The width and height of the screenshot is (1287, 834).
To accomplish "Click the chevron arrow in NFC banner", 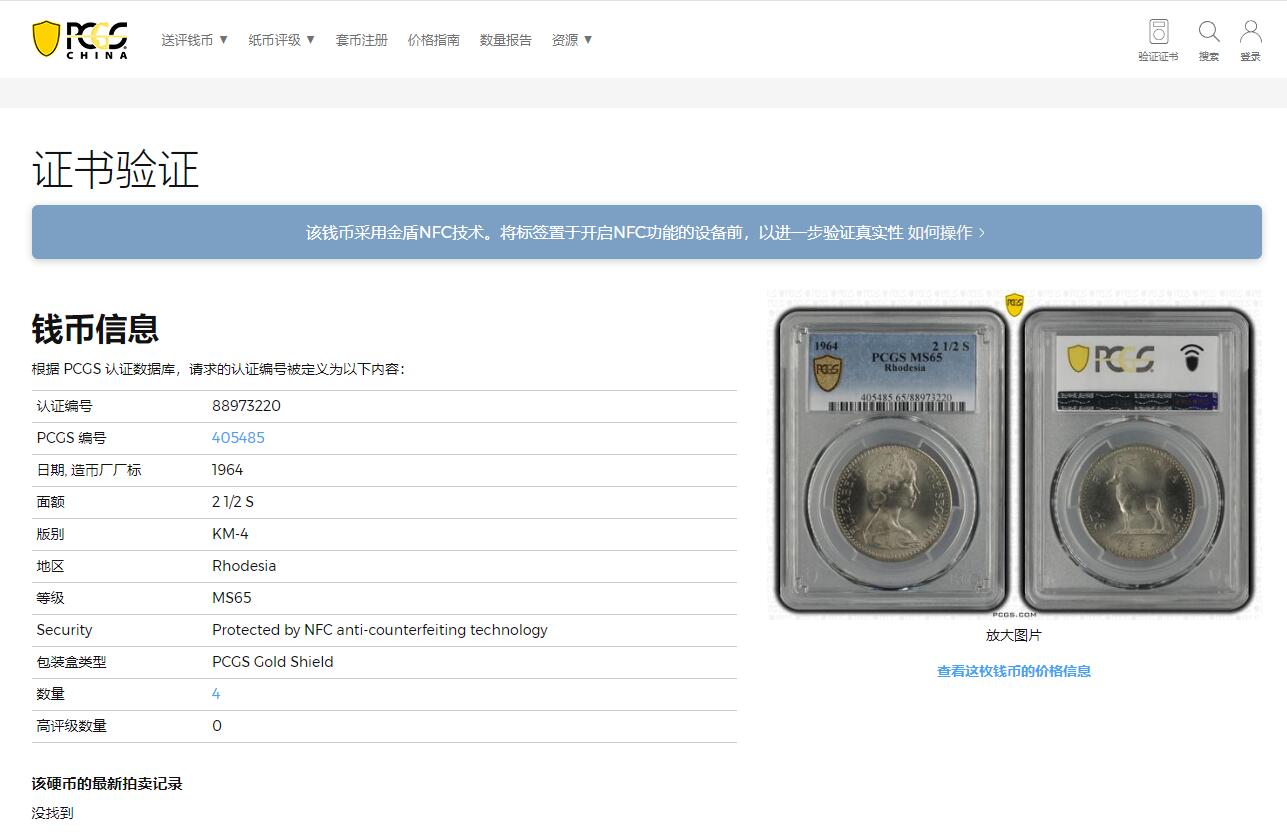I will pos(982,232).
